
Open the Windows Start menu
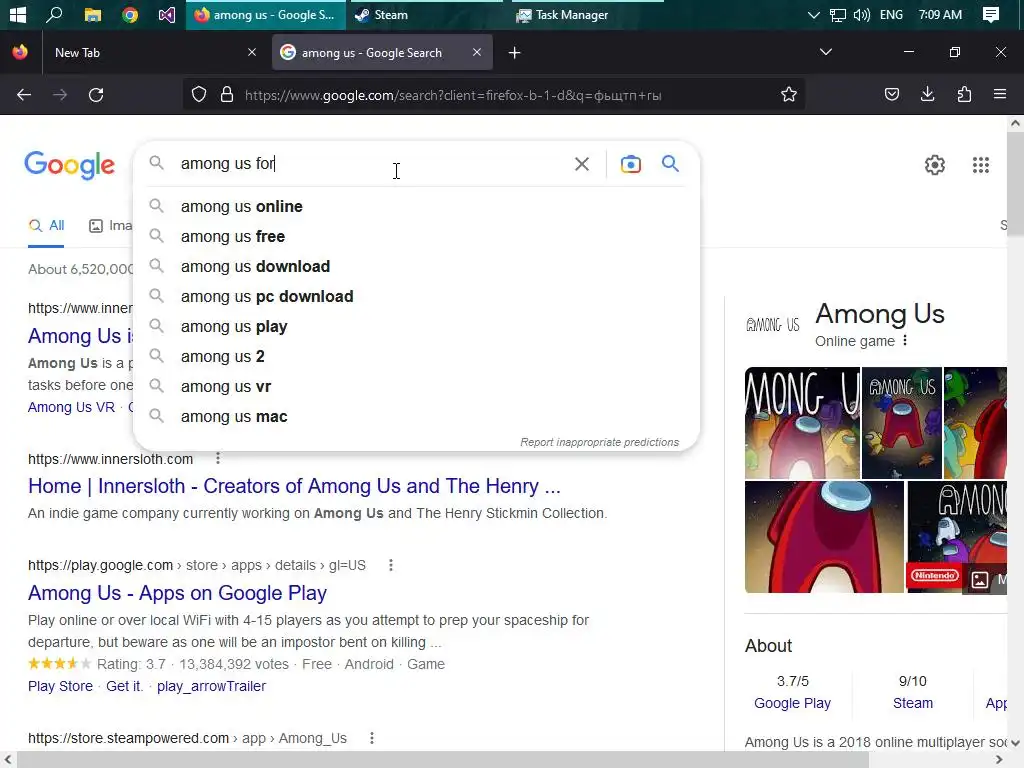pos(18,14)
